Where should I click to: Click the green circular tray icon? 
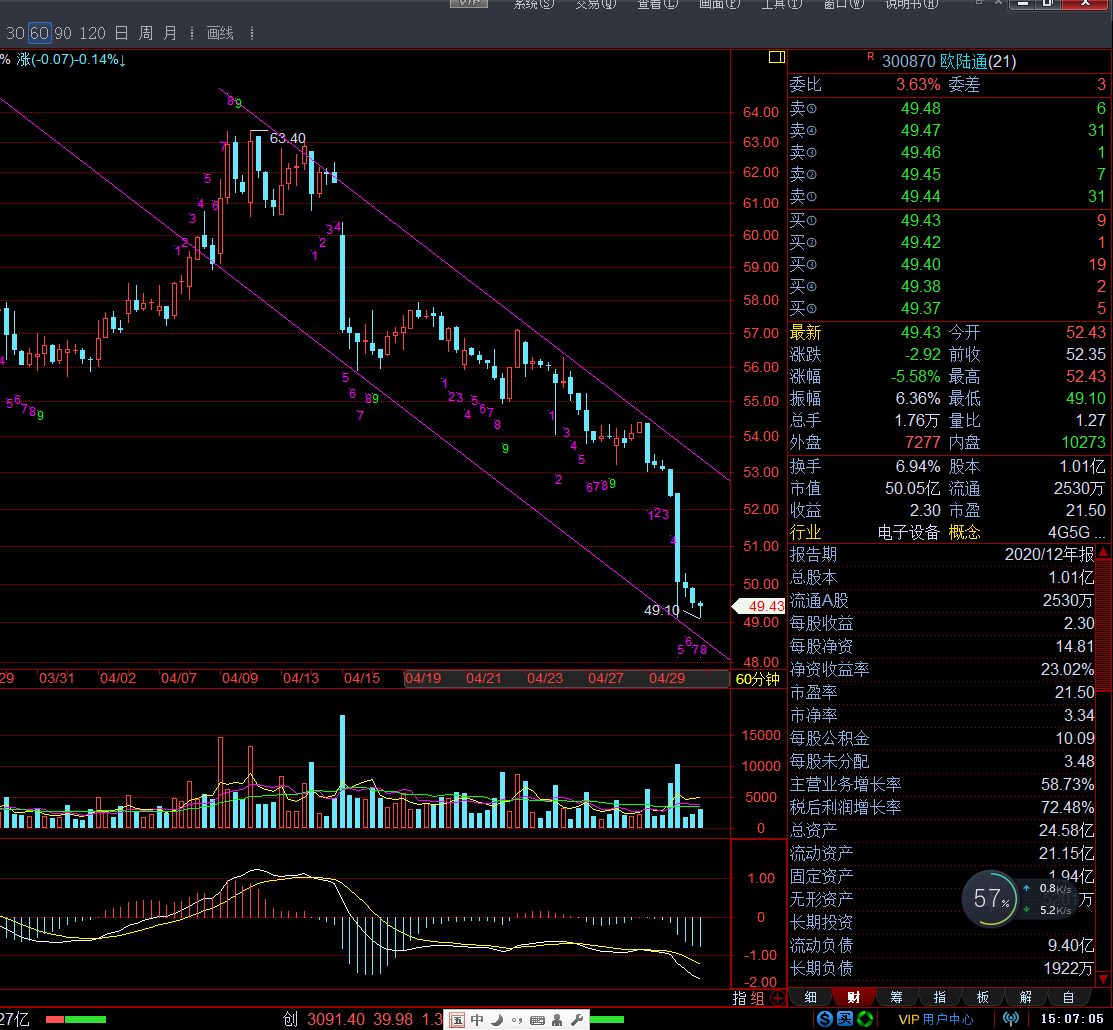[865, 1019]
